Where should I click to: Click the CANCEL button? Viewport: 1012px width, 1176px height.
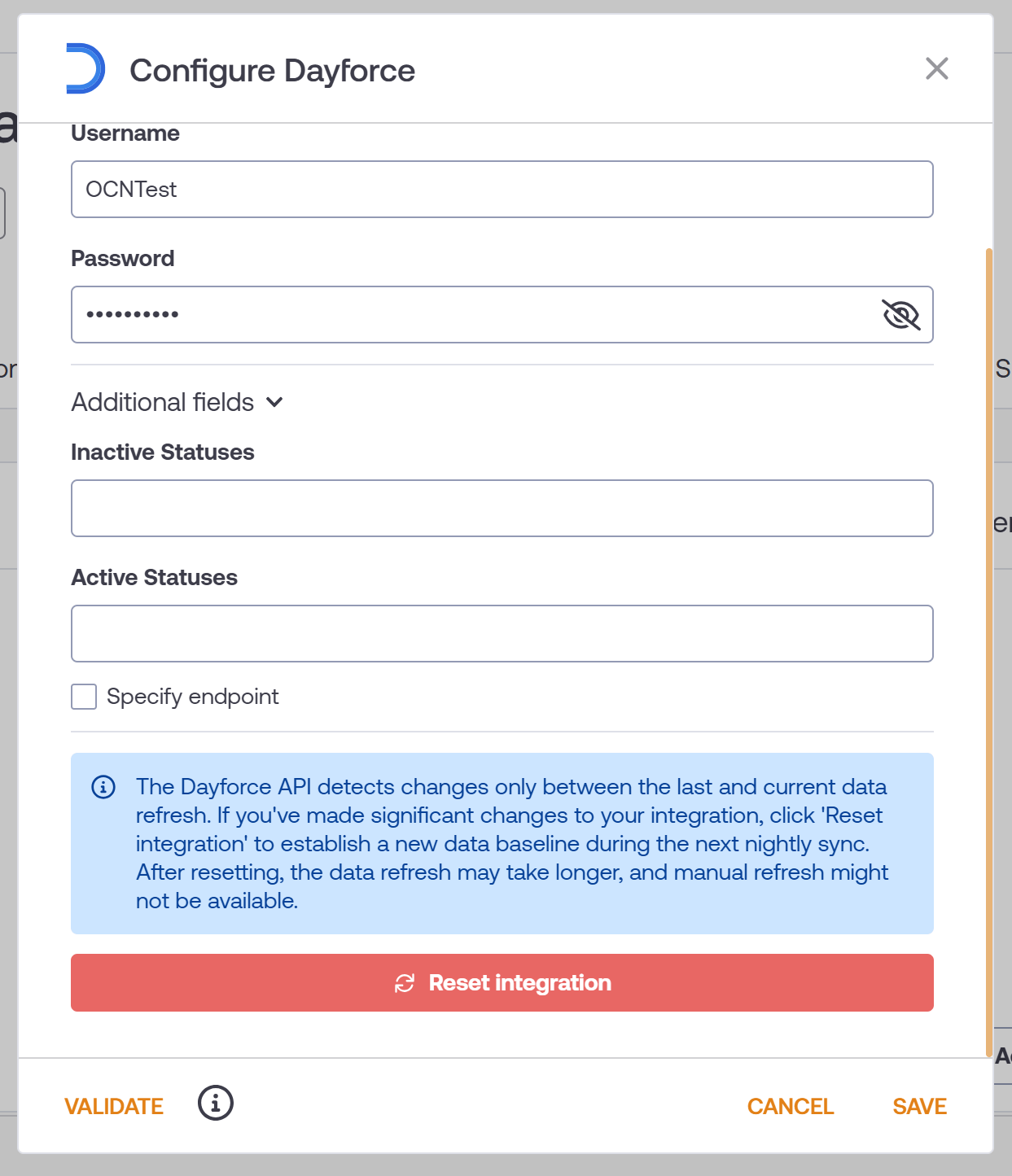coord(791,1107)
